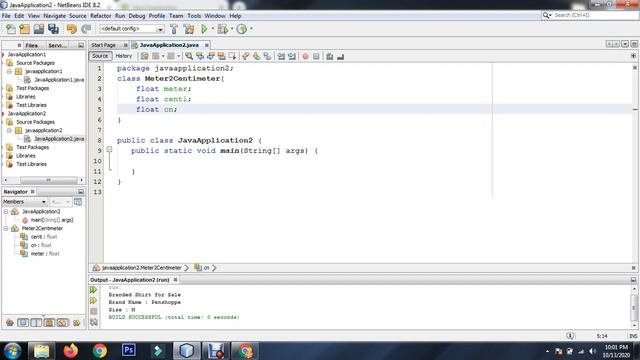
Task: Click the Stop icon in Output panel
Action: 93,311
